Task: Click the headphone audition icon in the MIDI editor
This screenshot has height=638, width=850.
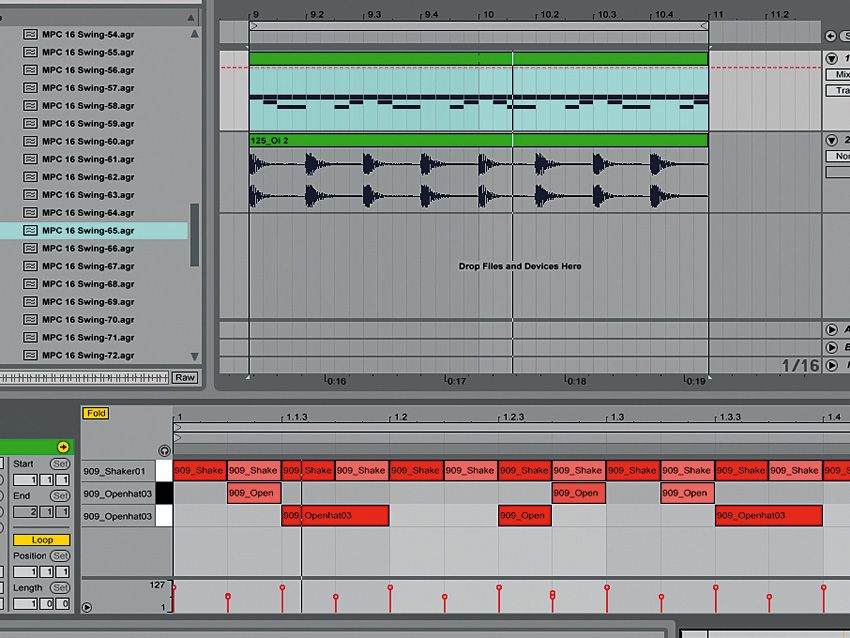Action: click(165, 449)
